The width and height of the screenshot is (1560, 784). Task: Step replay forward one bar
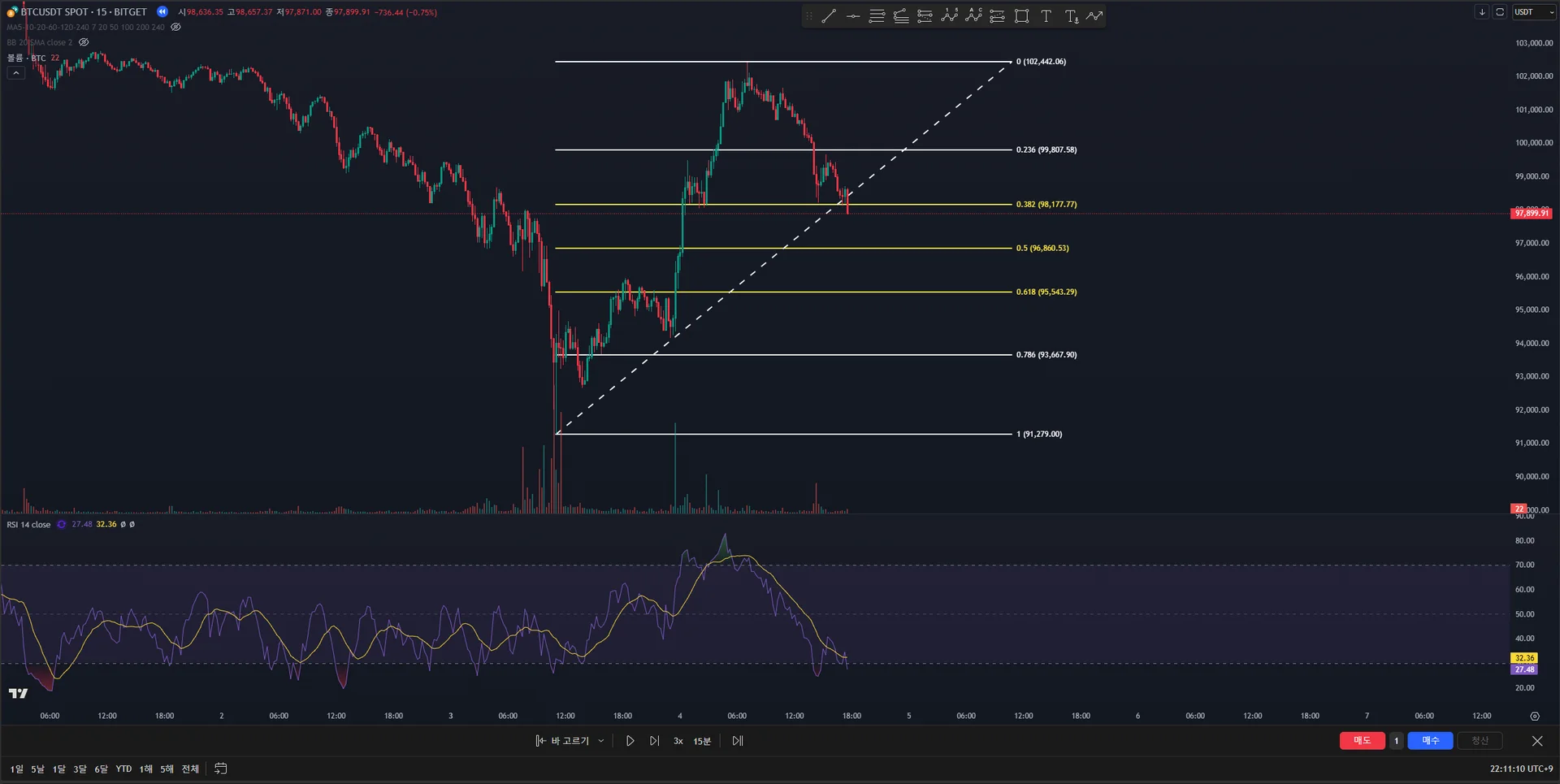point(654,741)
